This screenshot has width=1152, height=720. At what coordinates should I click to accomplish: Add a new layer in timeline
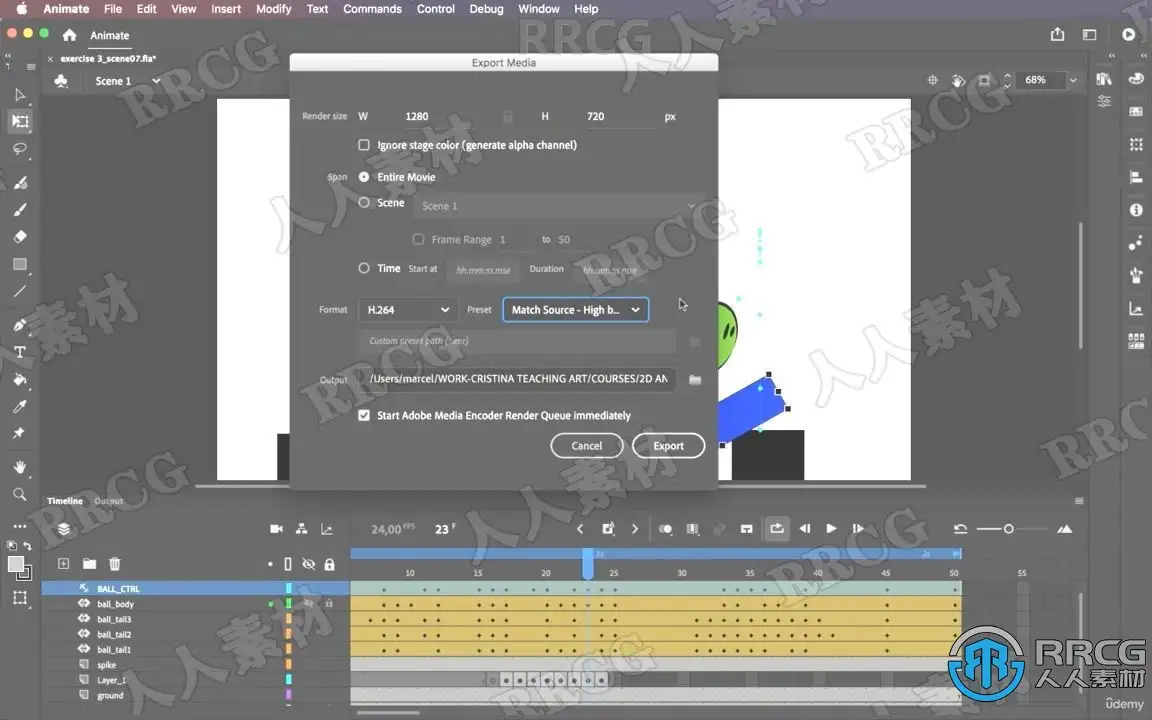pos(63,564)
